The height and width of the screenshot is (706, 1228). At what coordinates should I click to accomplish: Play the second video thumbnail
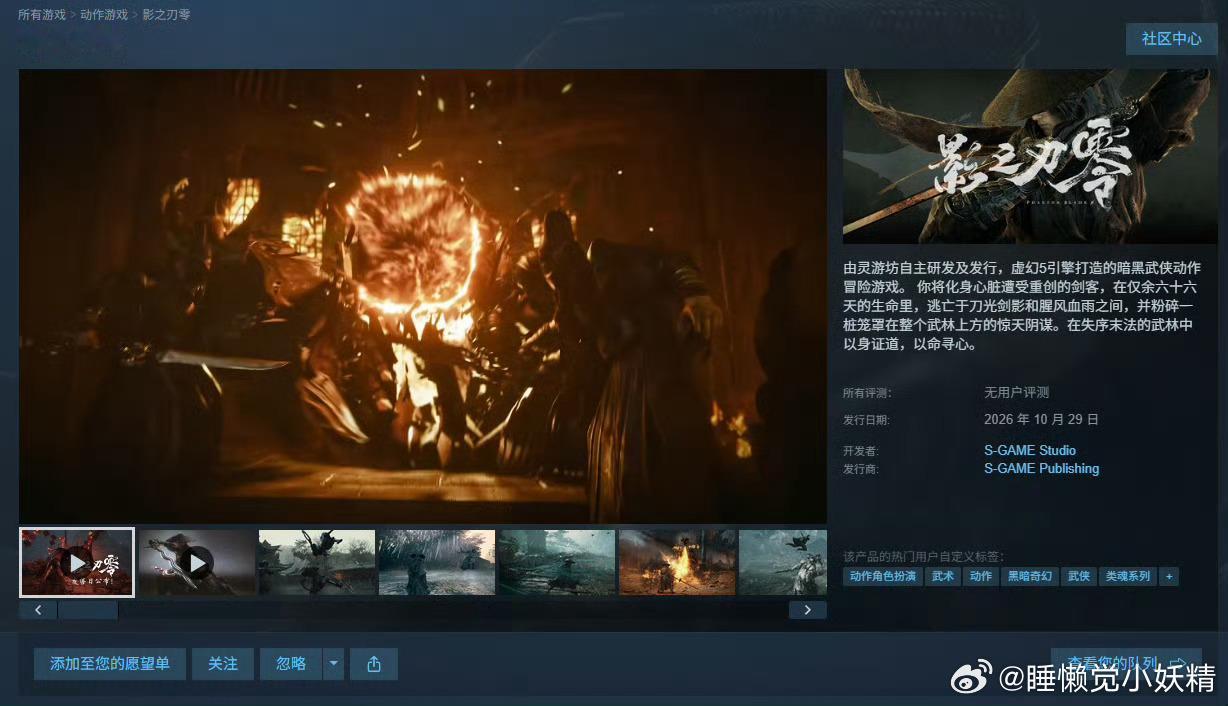[x=197, y=562]
